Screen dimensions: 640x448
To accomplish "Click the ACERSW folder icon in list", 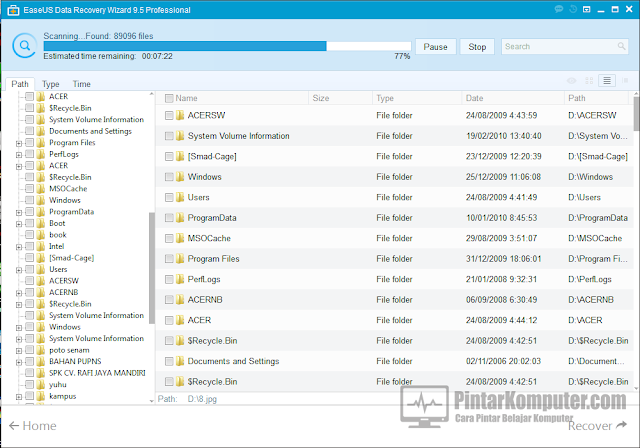I will click(x=180, y=115).
